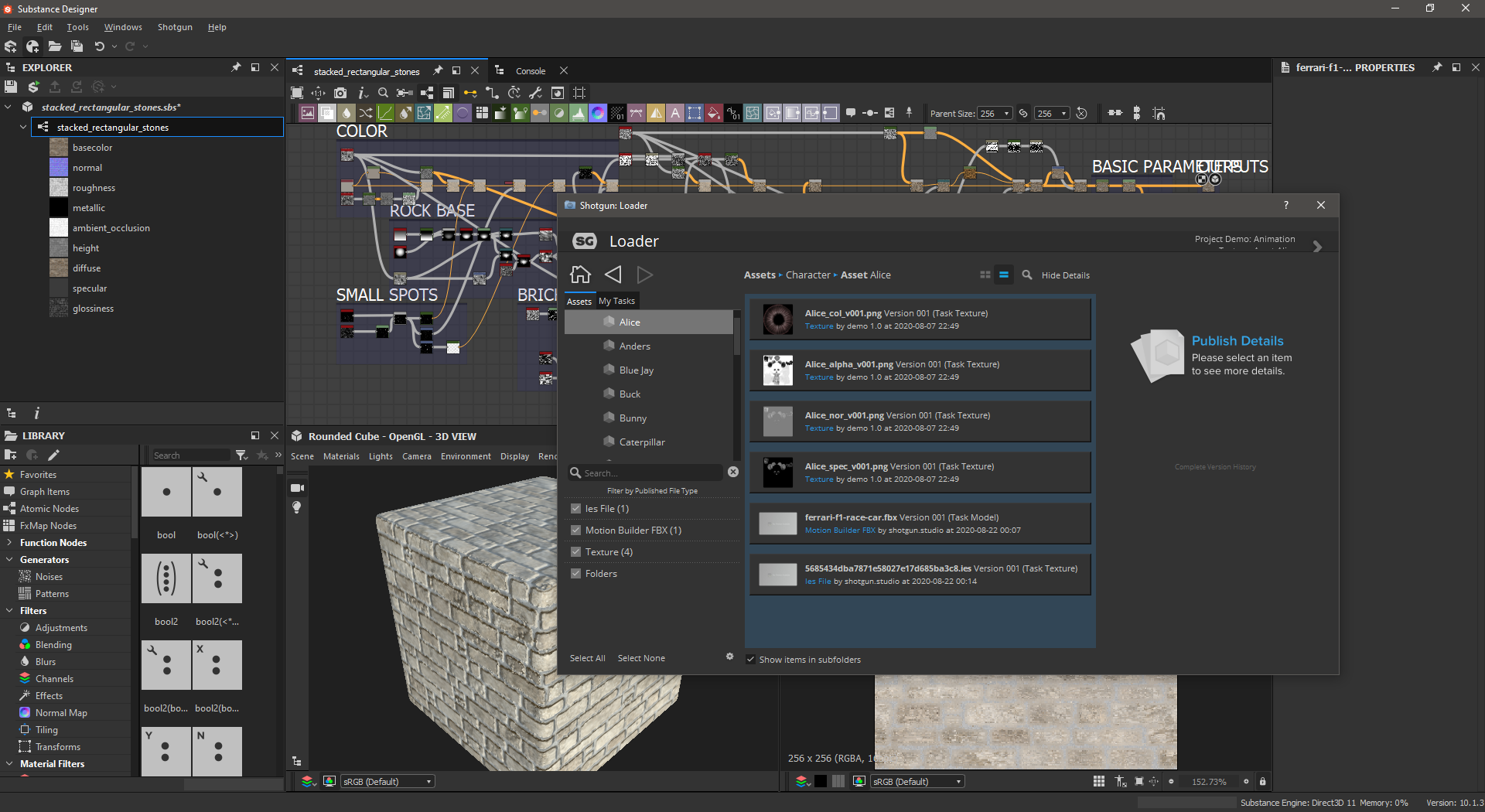The image size is (1485, 812).
Task: Fit graph to view in graph toolbar
Action: pos(297,93)
